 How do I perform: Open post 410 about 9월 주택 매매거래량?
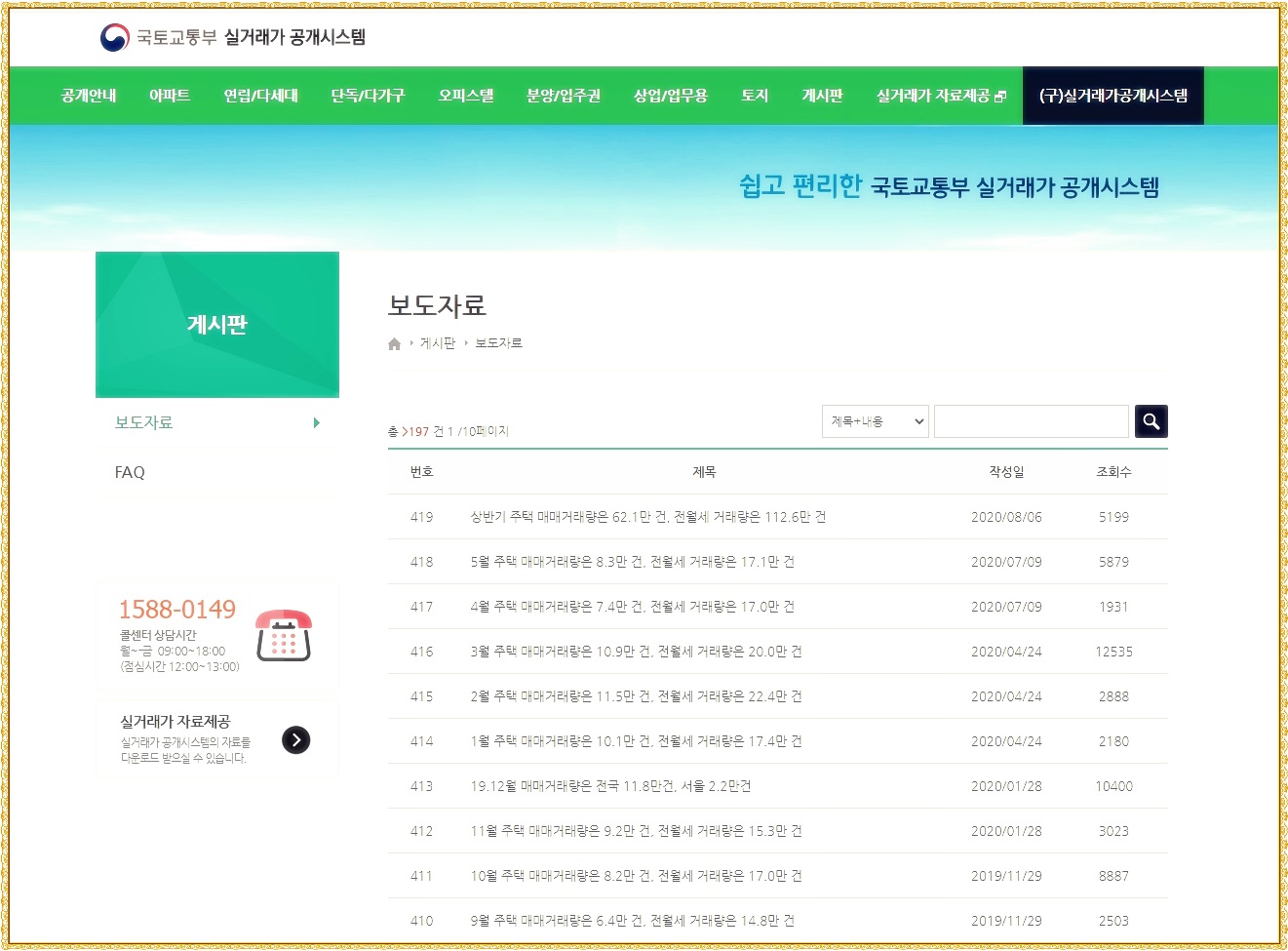tap(633, 921)
